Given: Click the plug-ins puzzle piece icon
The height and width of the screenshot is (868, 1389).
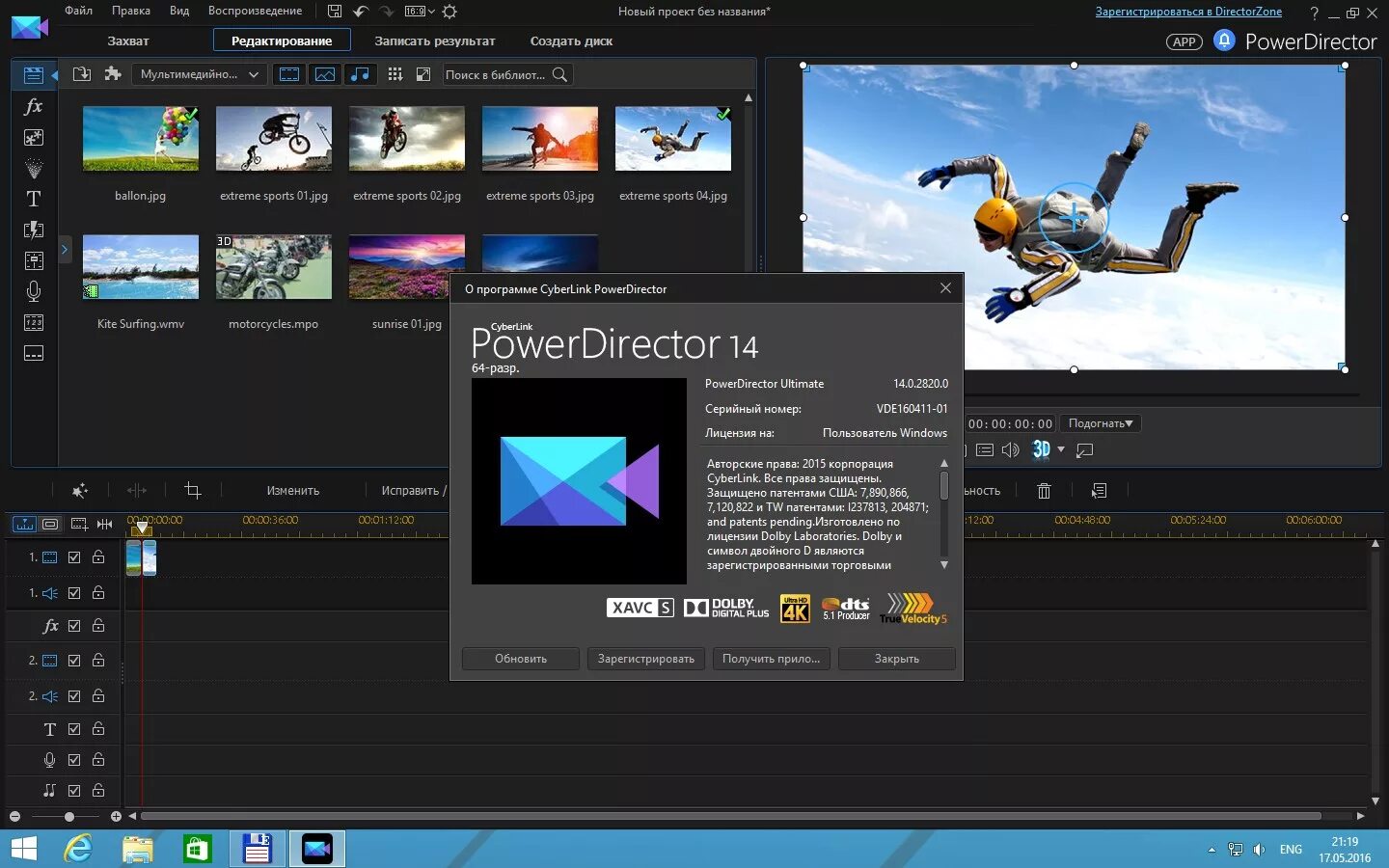Looking at the screenshot, I should [113, 74].
